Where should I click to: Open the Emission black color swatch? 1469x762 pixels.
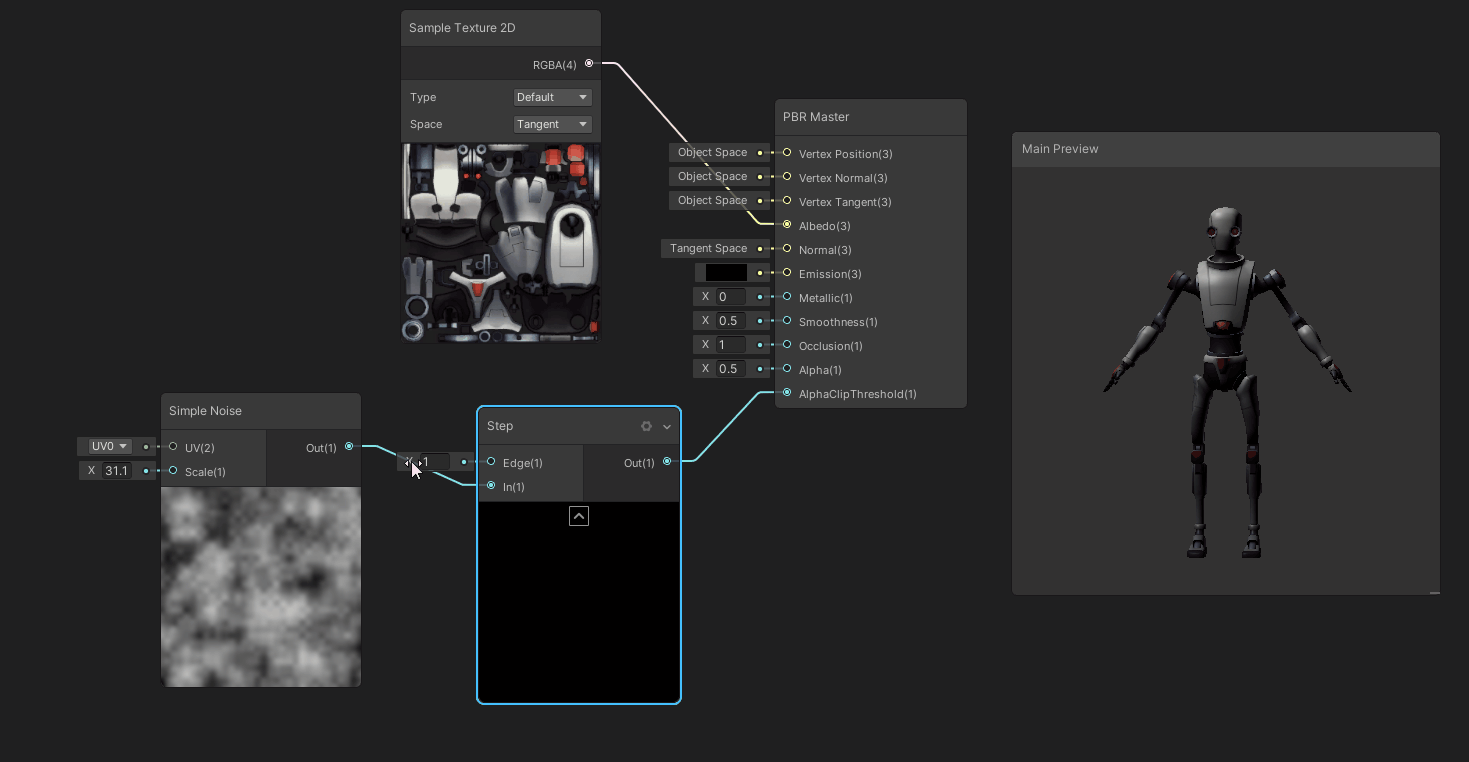(x=726, y=272)
